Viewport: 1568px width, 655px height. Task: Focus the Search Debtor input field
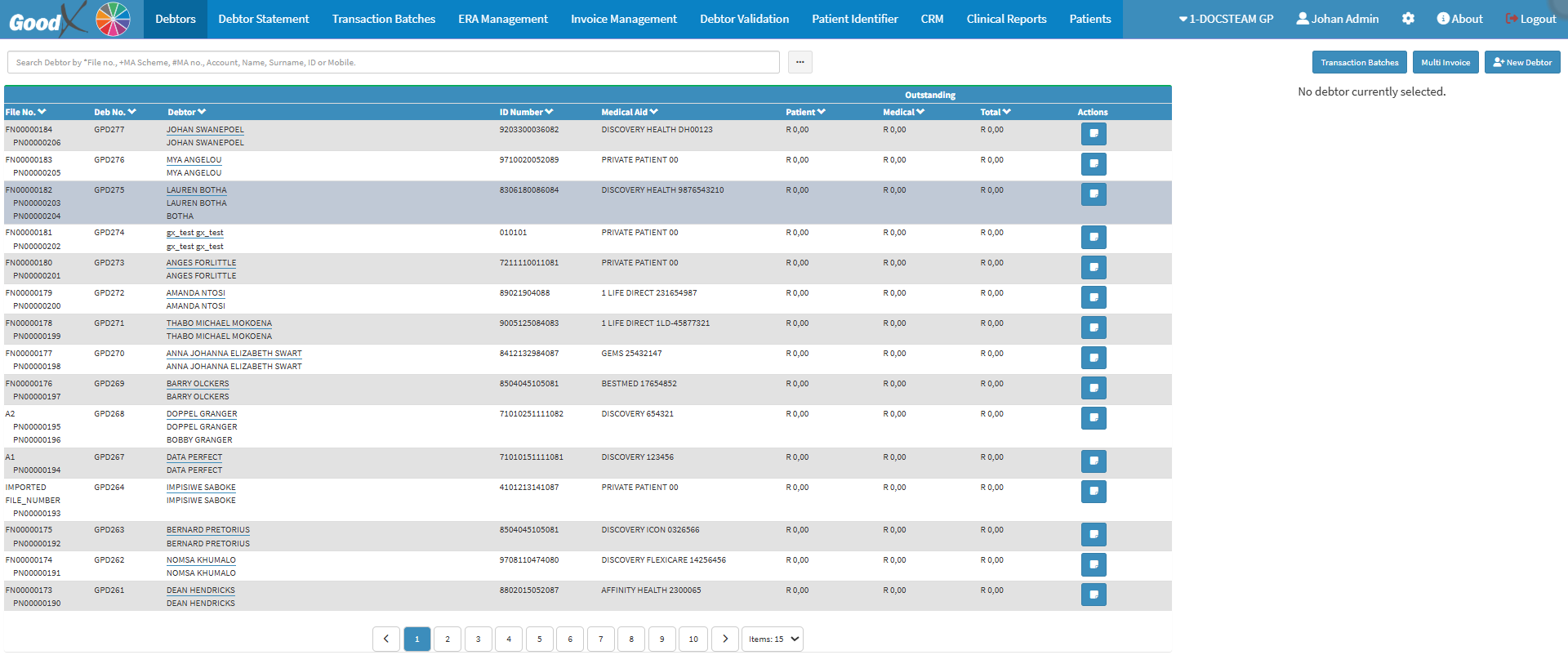tap(393, 62)
